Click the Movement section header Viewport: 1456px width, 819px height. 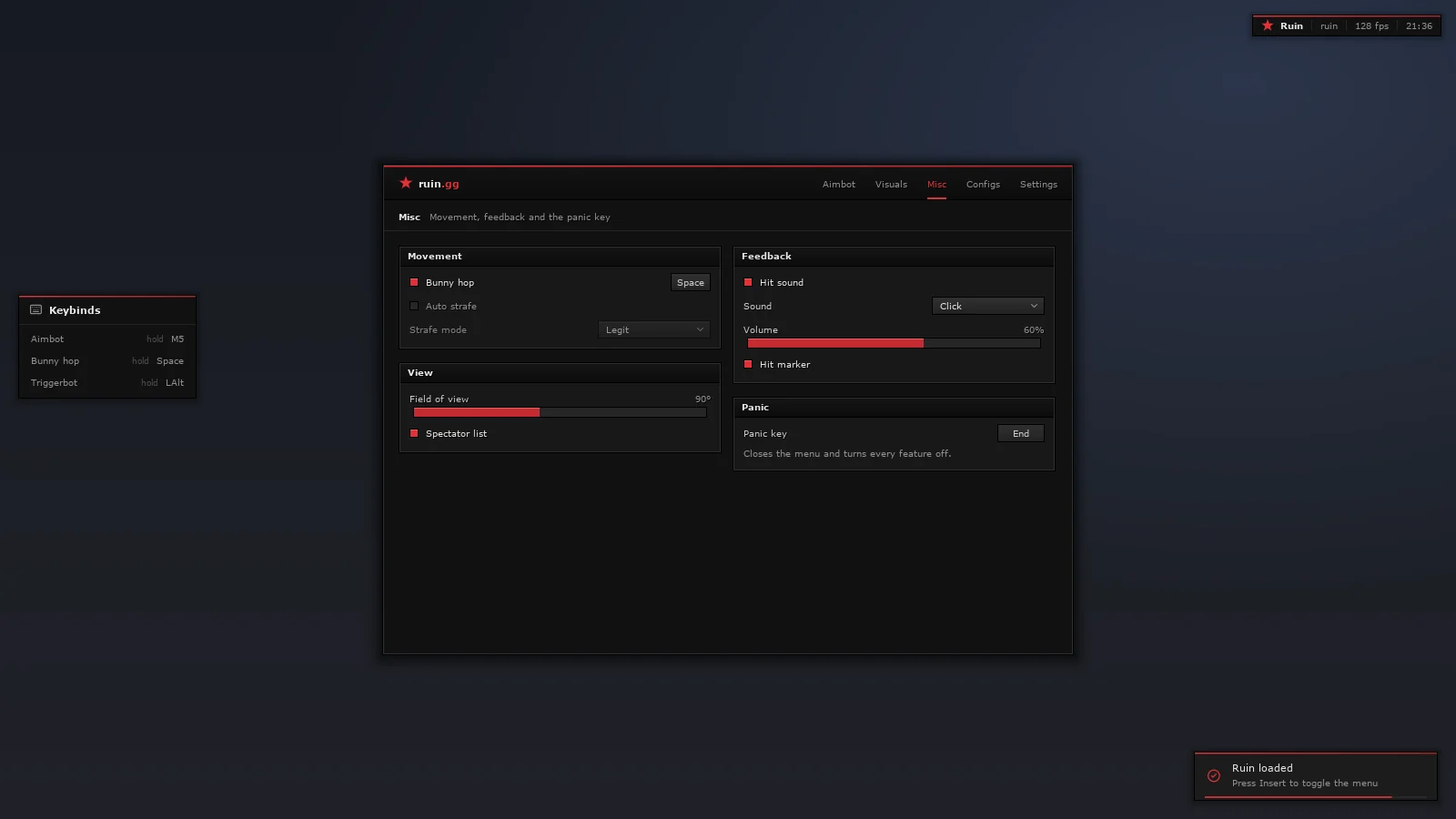(x=560, y=257)
